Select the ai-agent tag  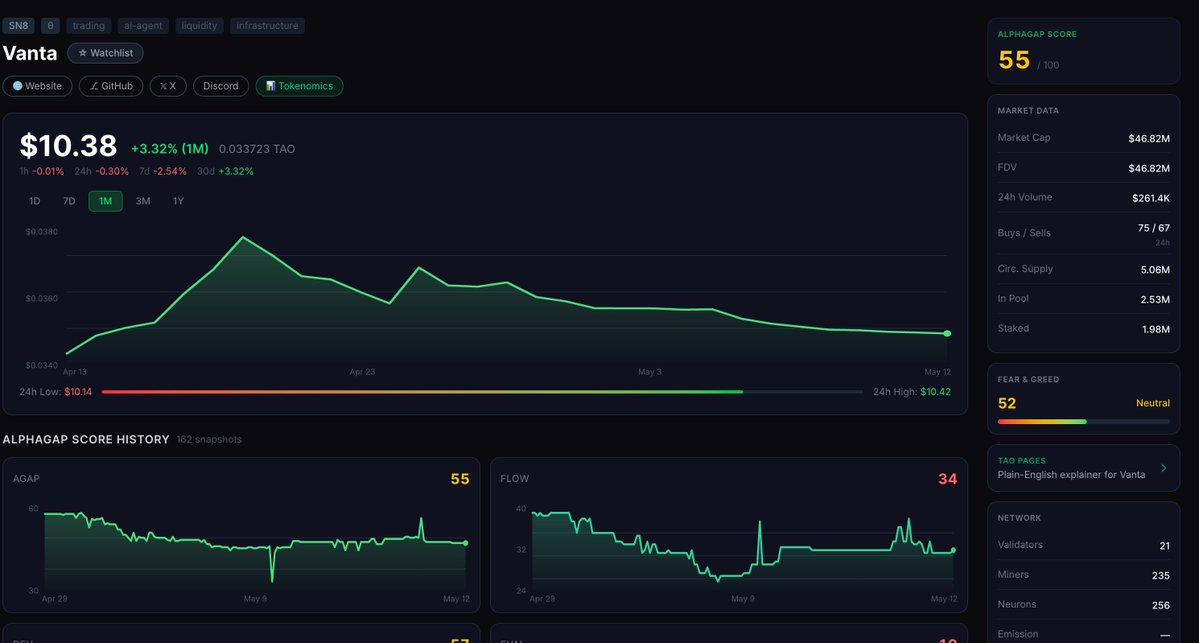143,25
